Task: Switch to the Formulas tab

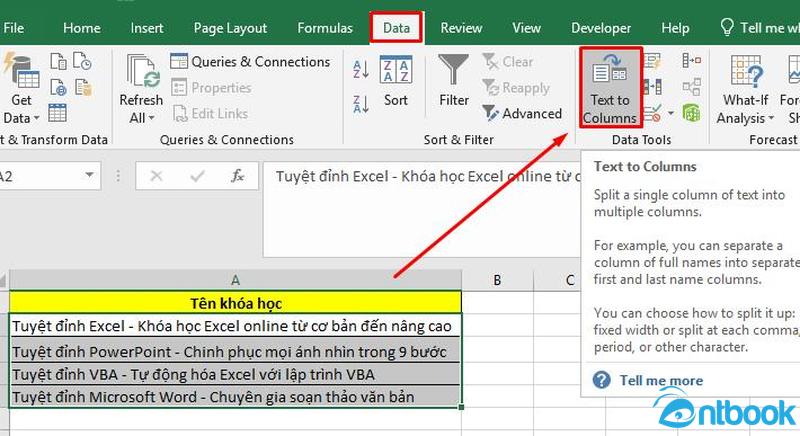Action: (x=325, y=28)
